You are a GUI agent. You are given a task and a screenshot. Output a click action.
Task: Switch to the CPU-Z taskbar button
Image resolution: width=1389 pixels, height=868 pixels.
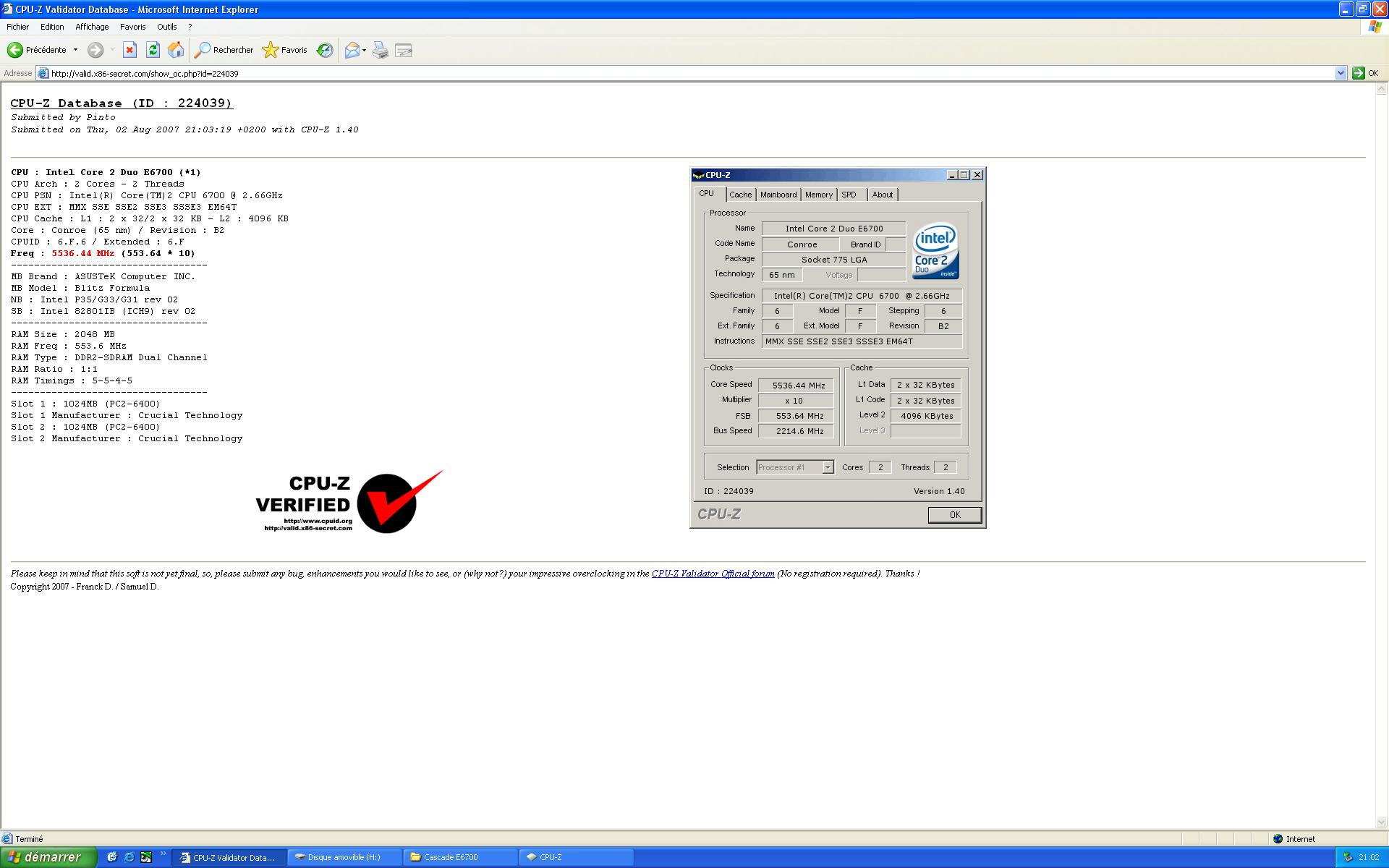pos(576,857)
